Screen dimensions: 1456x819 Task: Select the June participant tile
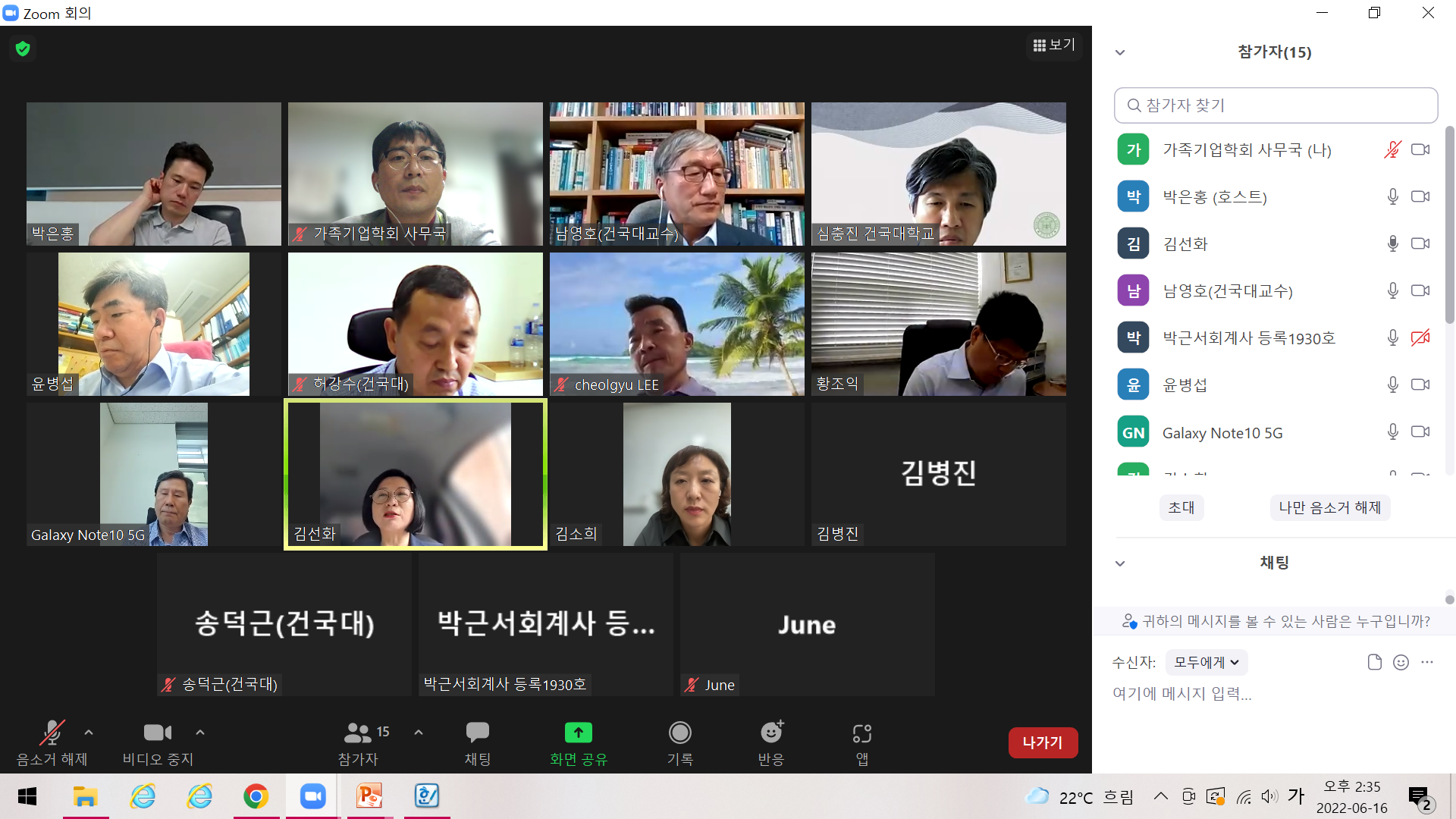click(x=808, y=624)
